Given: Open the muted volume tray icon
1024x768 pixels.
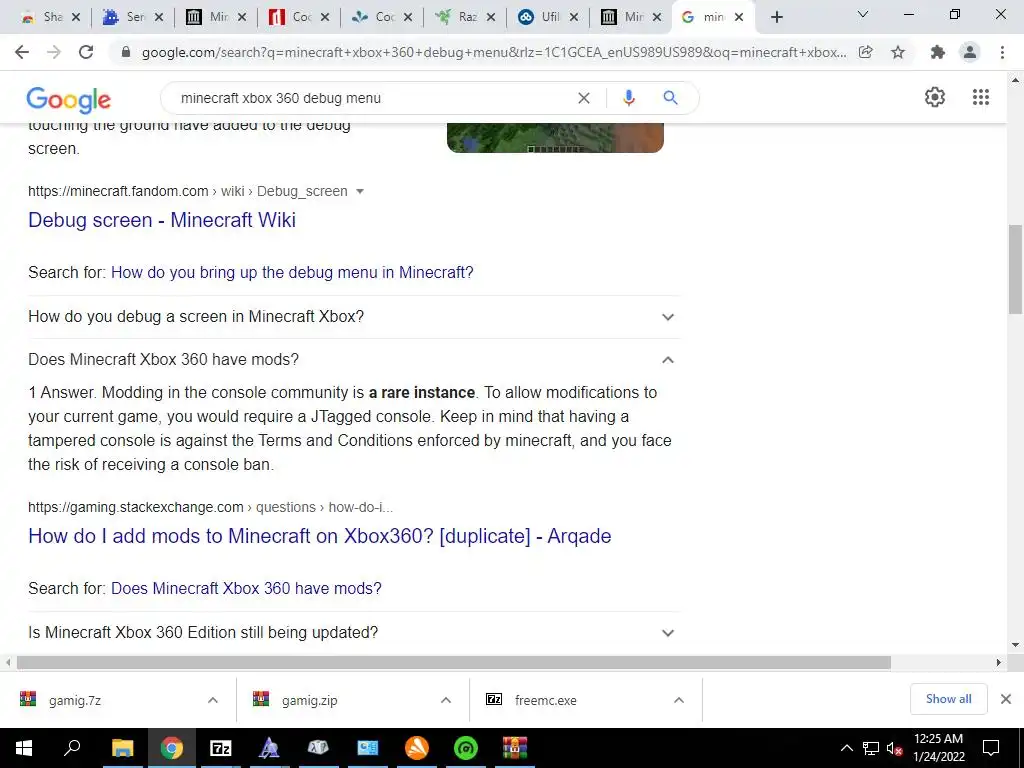Looking at the screenshot, I should click(895, 748).
